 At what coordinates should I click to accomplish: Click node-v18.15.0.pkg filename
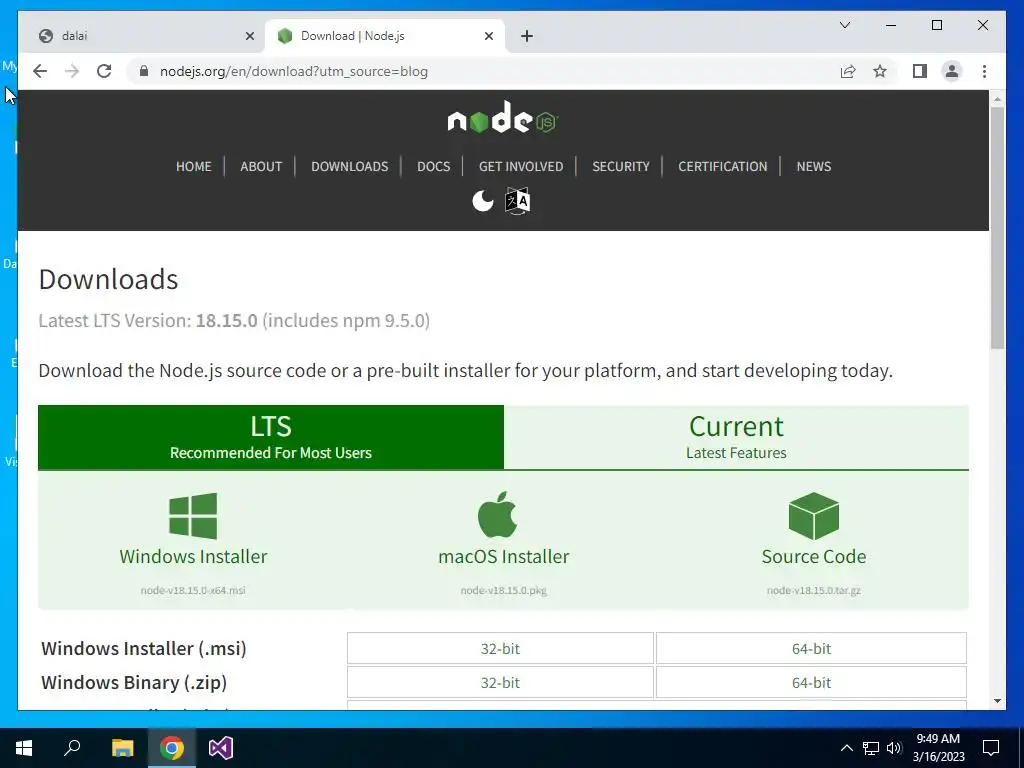(x=504, y=590)
